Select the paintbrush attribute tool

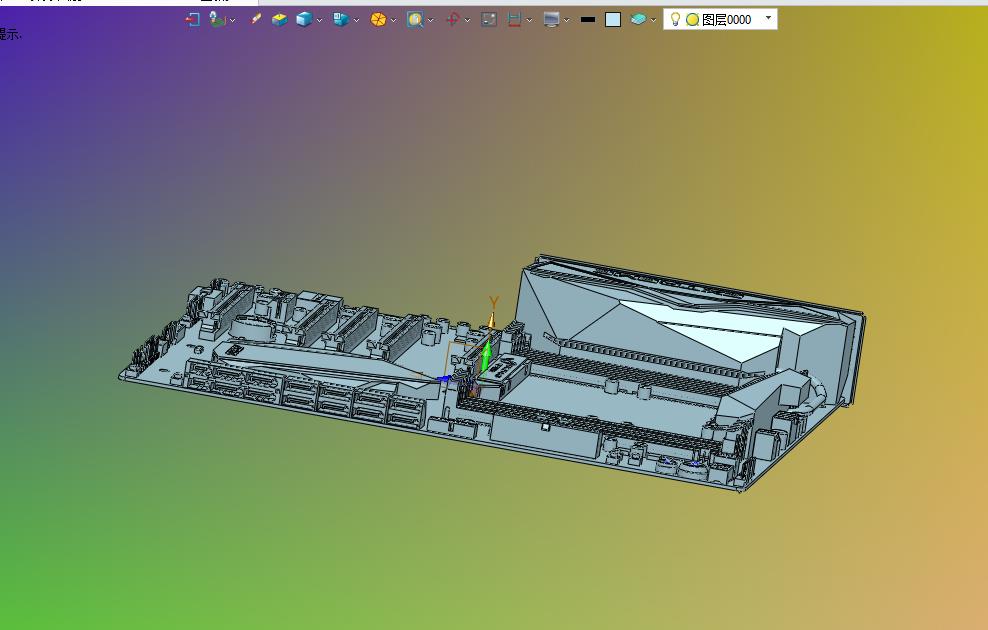coord(255,19)
